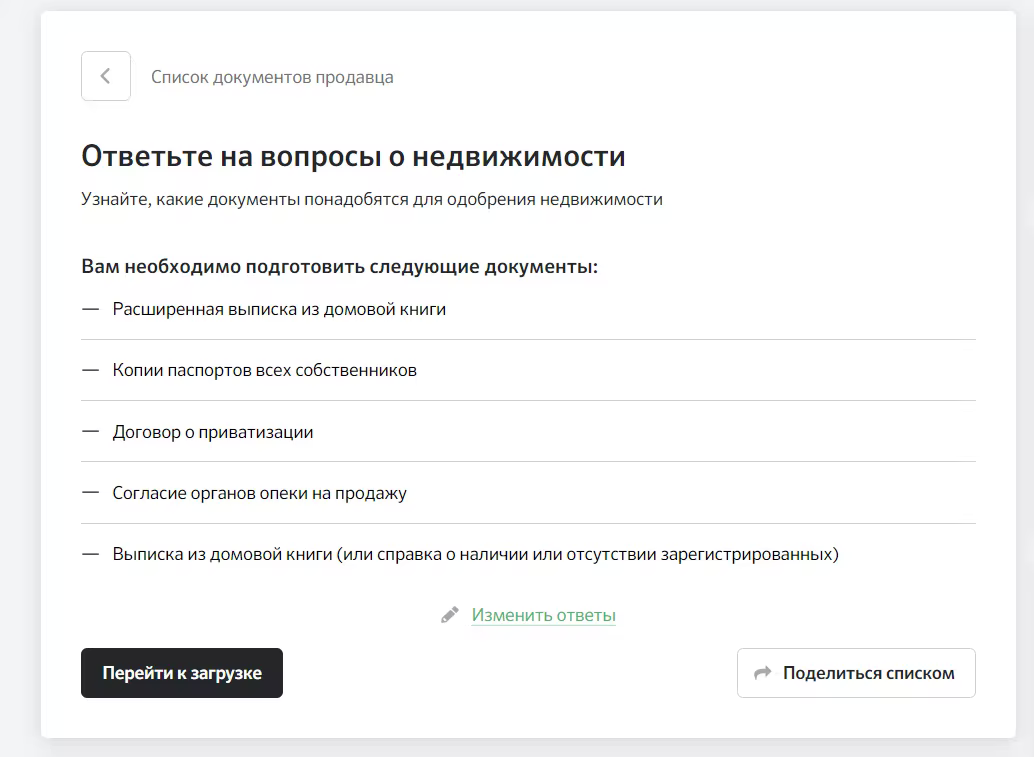Select the Согласие органов опеки на продажу item

click(x=259, y=493)
